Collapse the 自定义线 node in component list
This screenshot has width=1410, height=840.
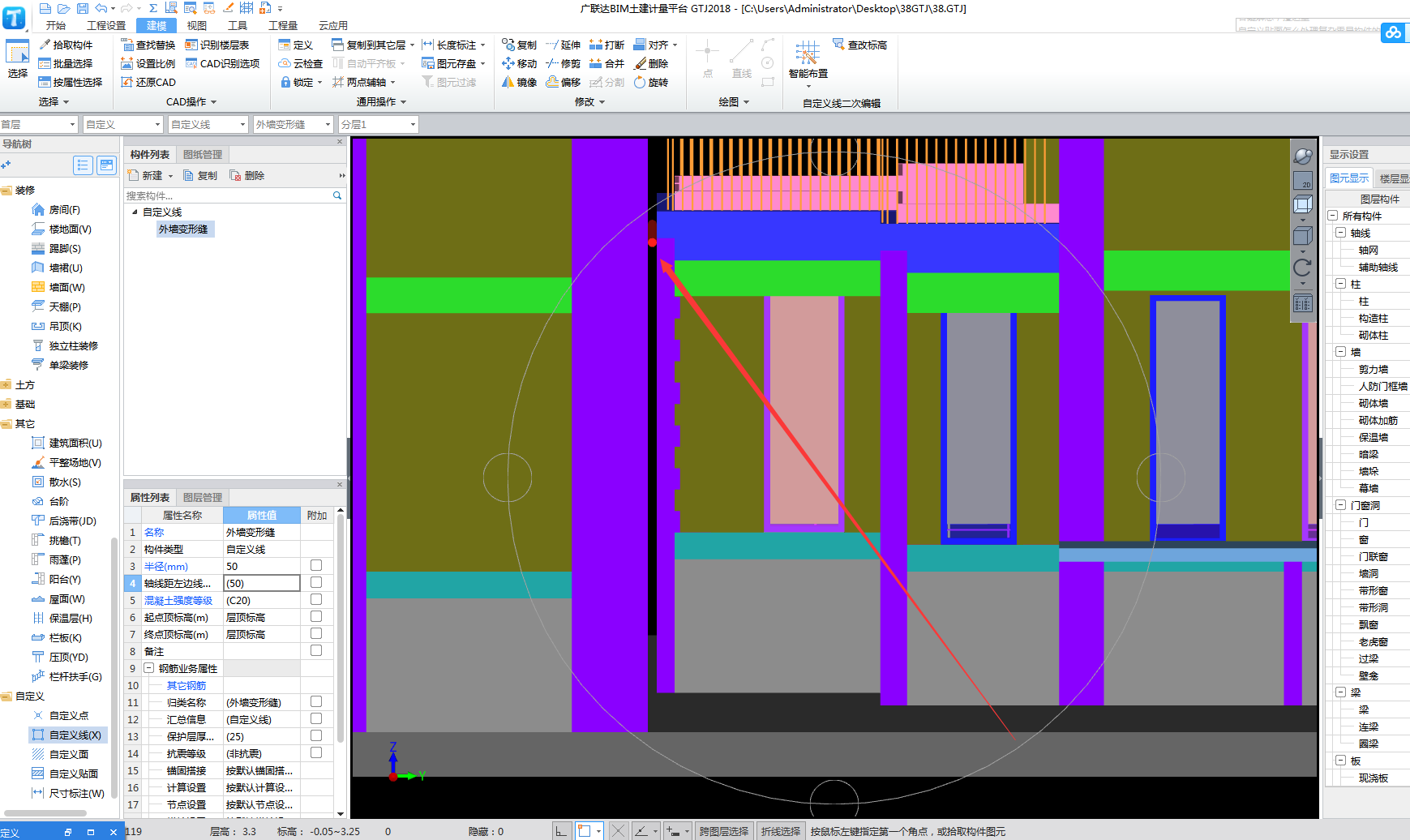[x=135, y=212]
